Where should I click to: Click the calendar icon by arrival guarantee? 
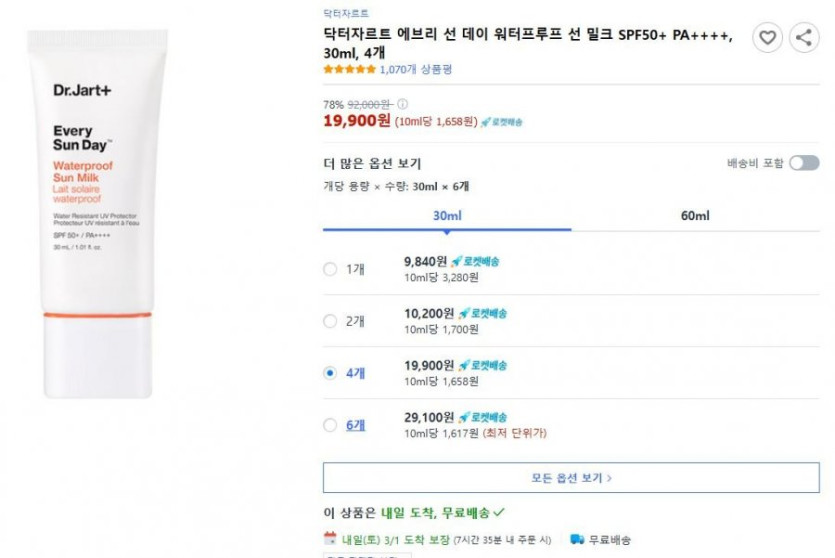click(331, 539)
